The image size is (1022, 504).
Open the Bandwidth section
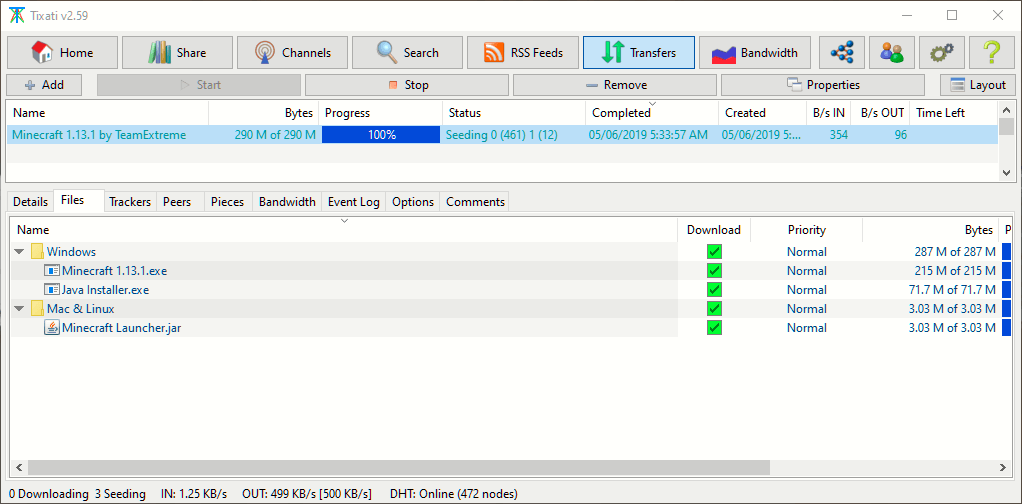pos(757,53)
